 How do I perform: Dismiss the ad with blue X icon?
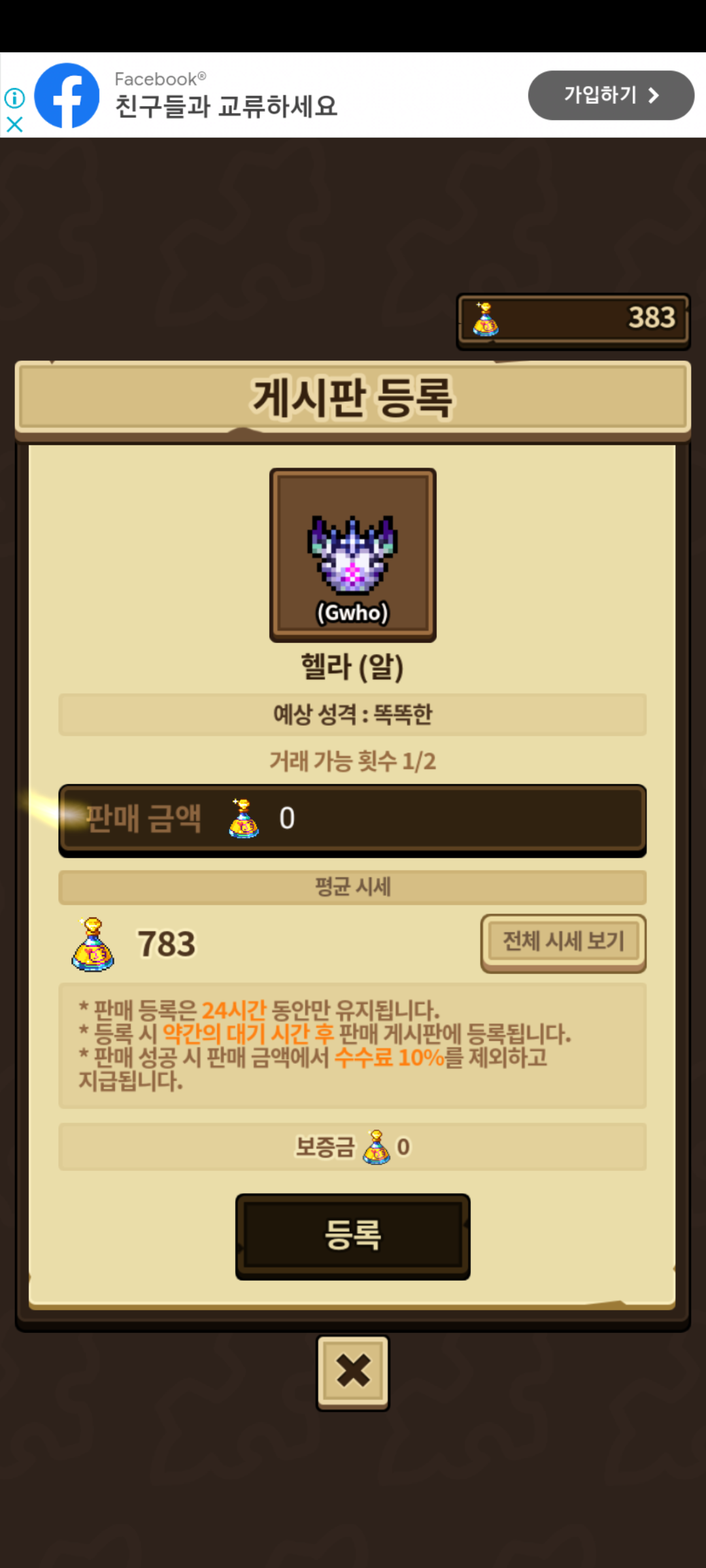click(x=14, y=124)
